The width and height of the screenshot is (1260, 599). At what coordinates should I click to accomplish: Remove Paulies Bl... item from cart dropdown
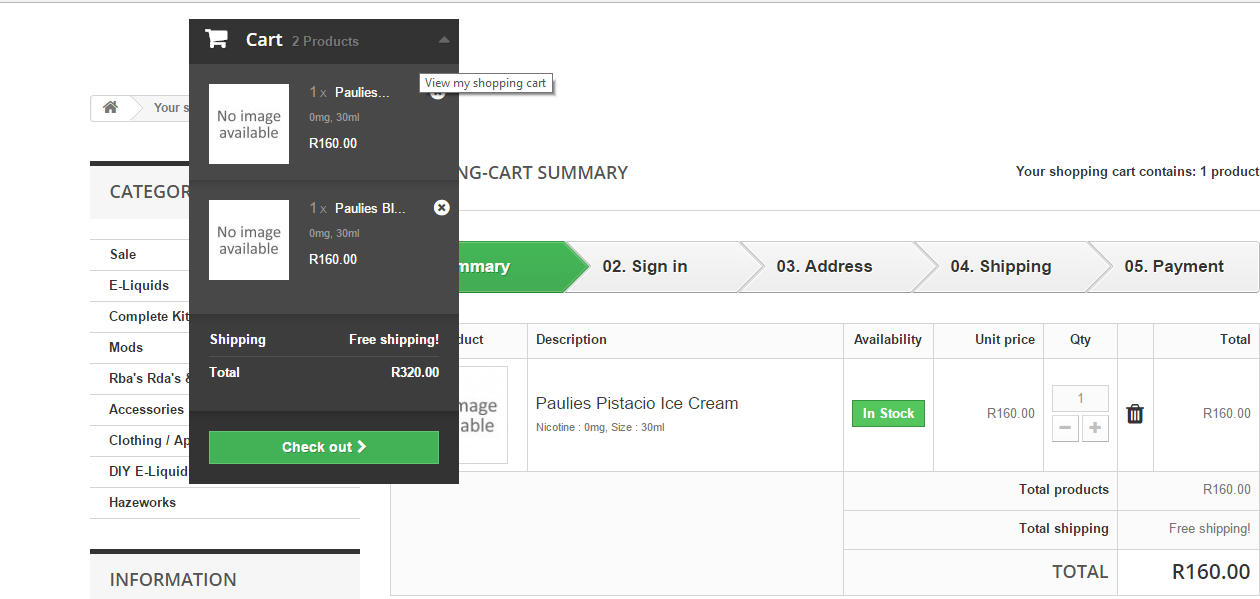click(x=442, y=208)
